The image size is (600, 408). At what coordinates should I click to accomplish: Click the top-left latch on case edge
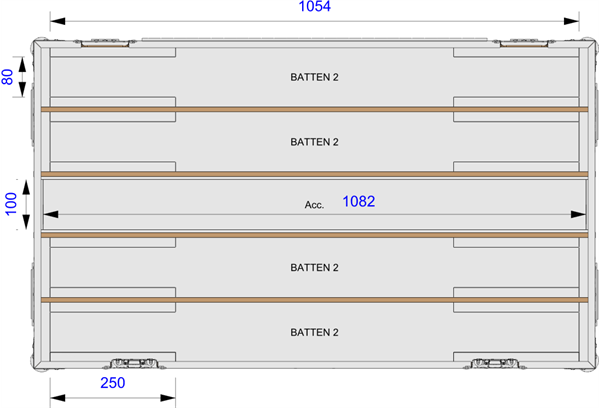(x=105, y=43)
